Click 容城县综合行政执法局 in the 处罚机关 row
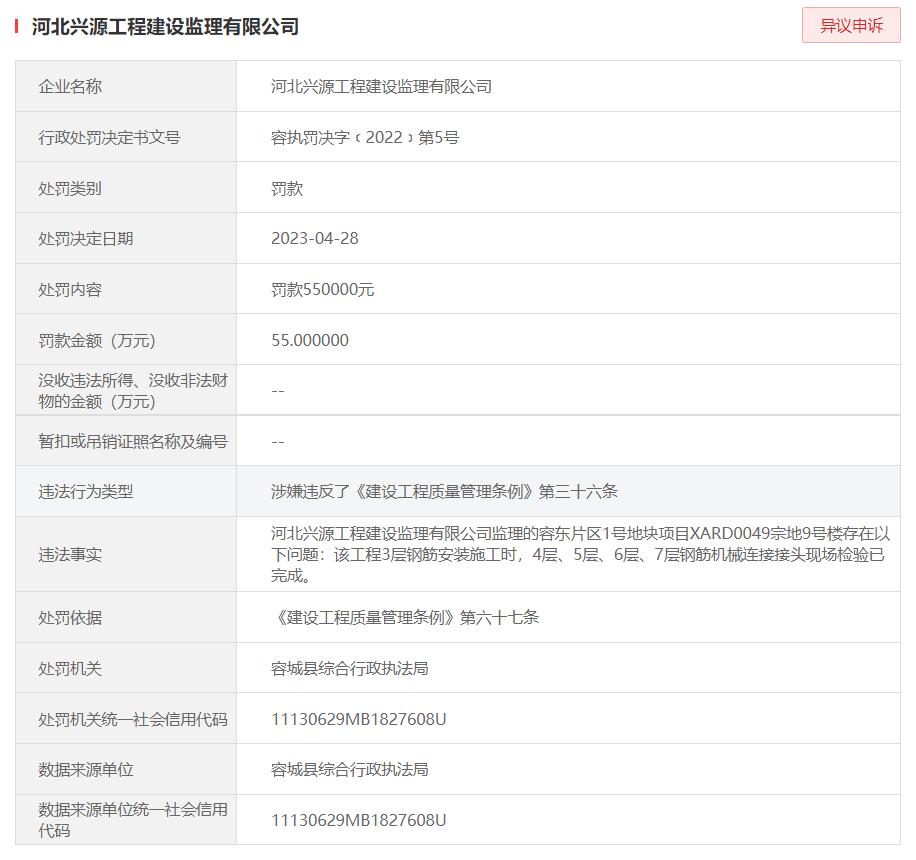The width and height of the screenshot is (916, 860). tap(349, 668)
